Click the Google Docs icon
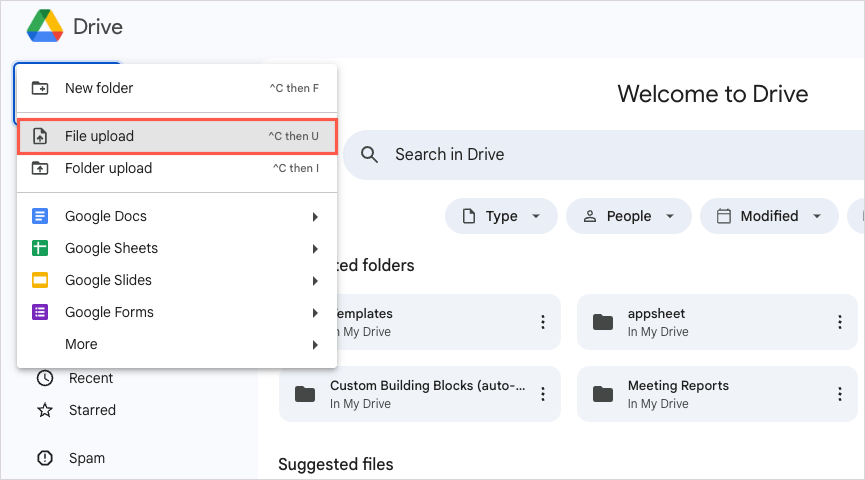 (x=40, y=216)
